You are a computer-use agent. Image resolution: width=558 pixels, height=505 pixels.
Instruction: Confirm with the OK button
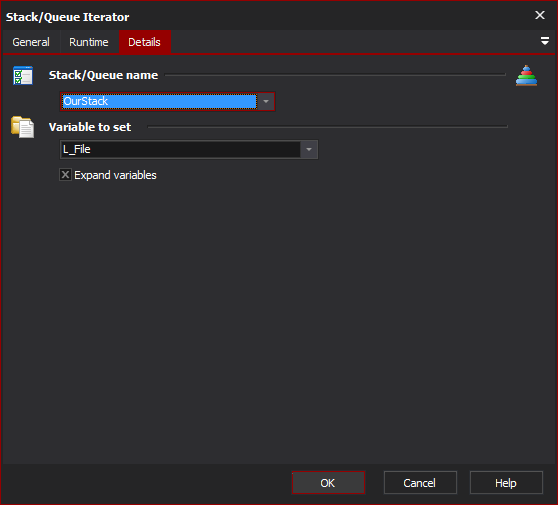(x=328, y=483)
